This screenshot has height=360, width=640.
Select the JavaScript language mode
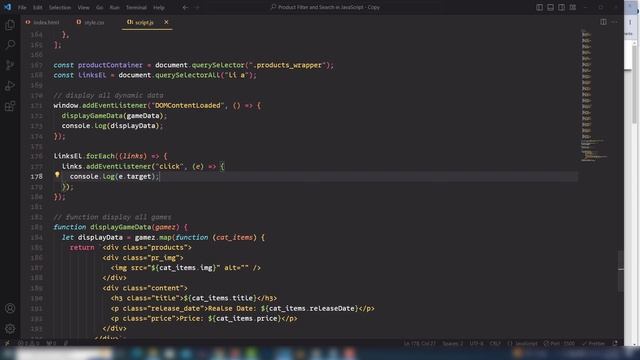click(522, 343)
